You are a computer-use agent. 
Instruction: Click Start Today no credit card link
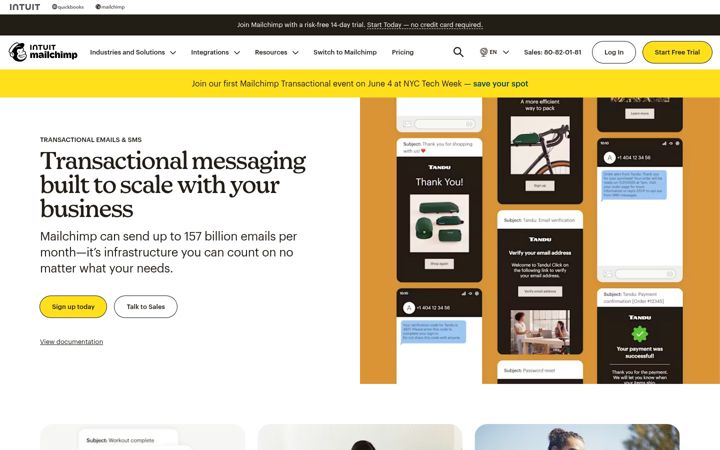pyautogui.click(x=425, y=25)
